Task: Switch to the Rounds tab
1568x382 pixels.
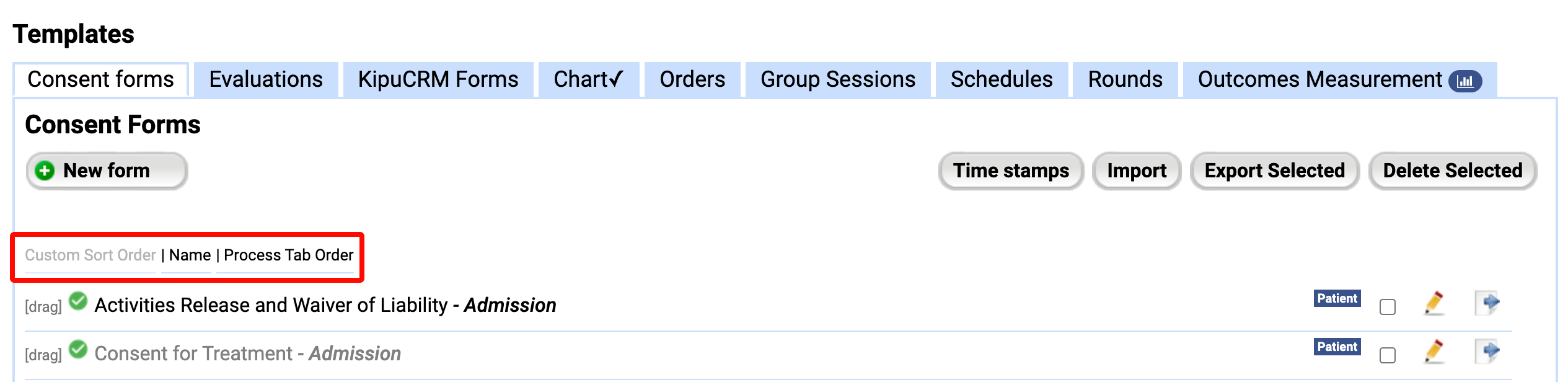Action: click(x=1124, y=79)
